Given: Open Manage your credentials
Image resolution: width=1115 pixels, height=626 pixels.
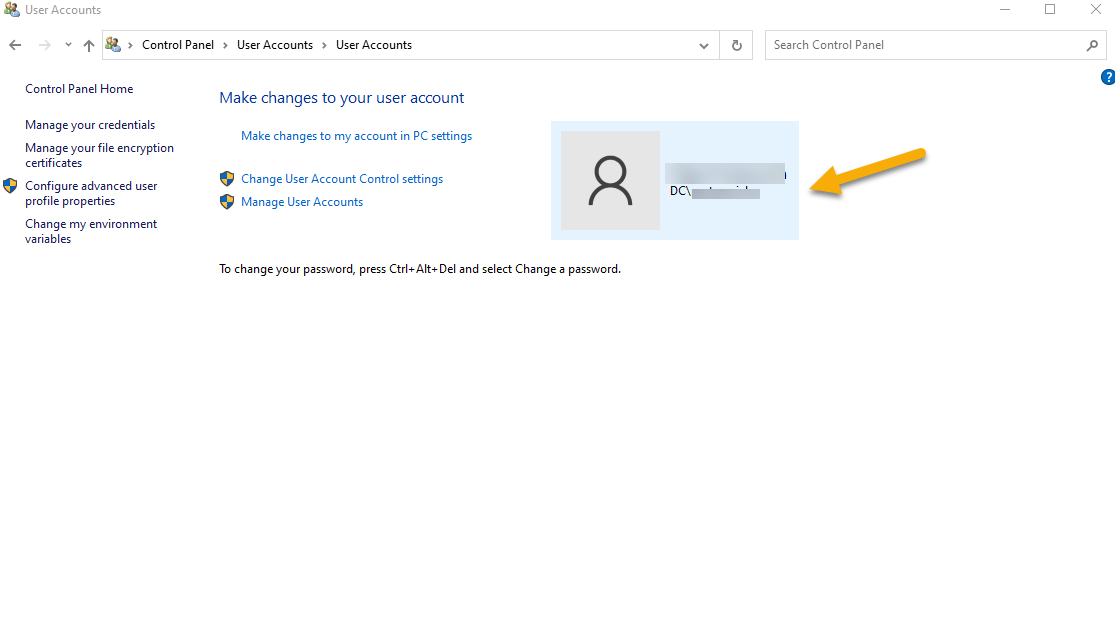Looking at the screenshot, I should pyautogui.click(x=90, y=125).
